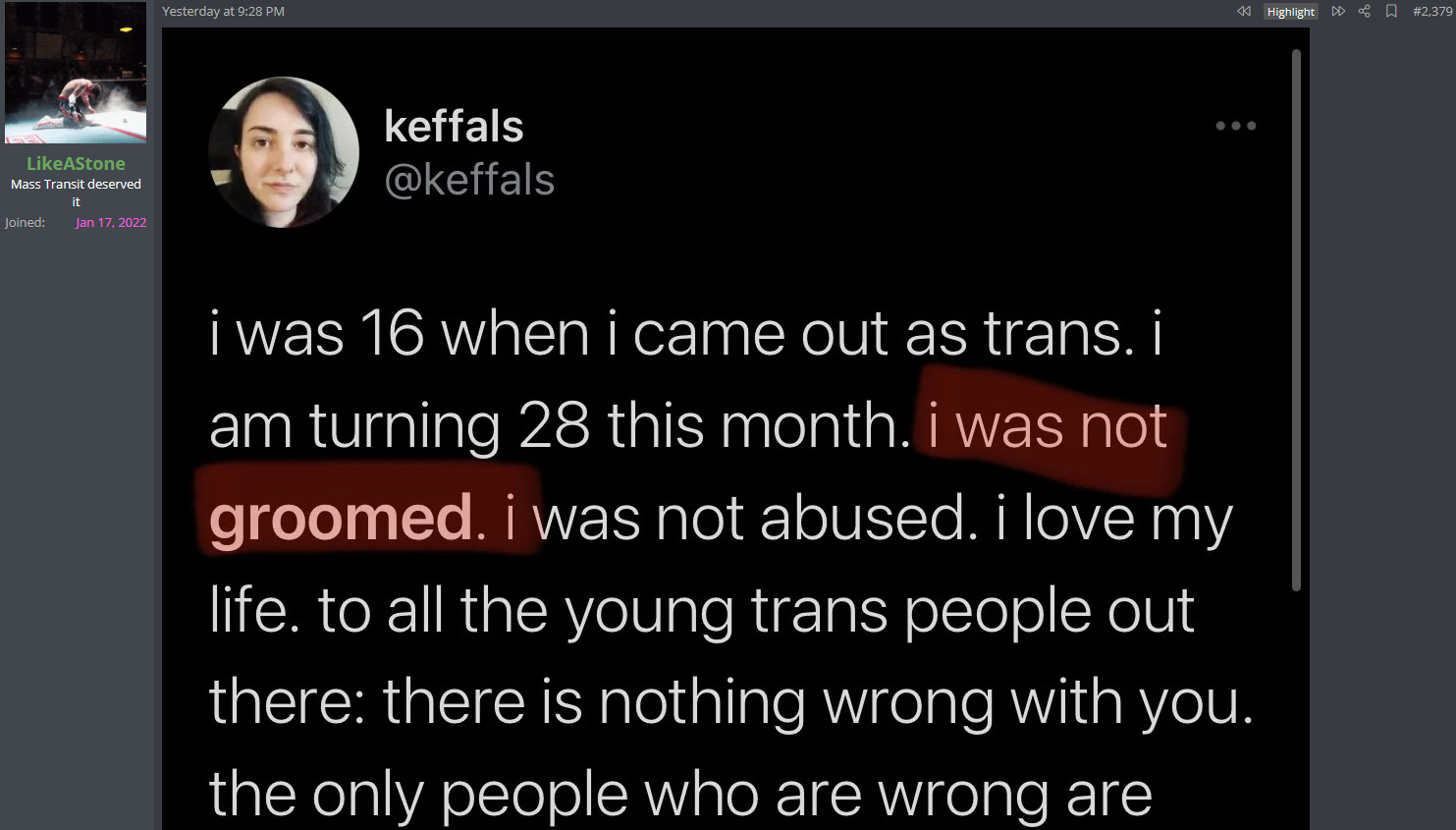Click the Joined: label under the username

(25, 222)
